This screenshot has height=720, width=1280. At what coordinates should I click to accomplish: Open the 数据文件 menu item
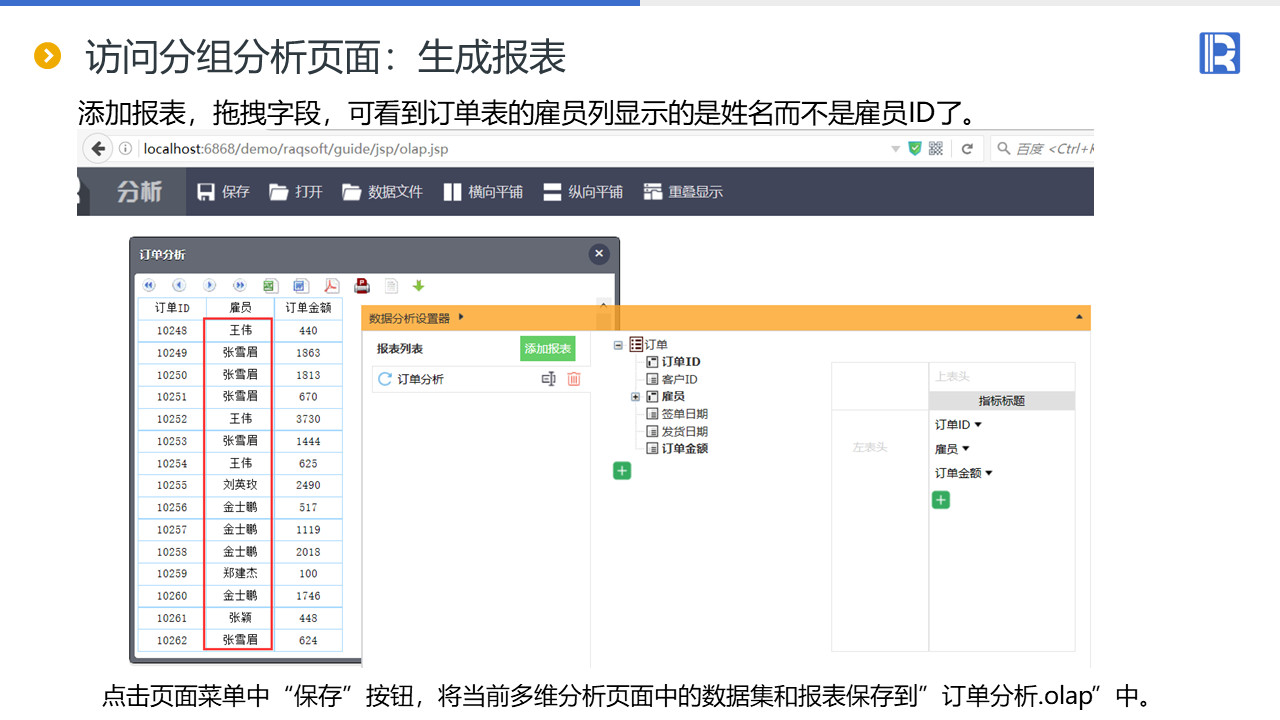(383, 192)
